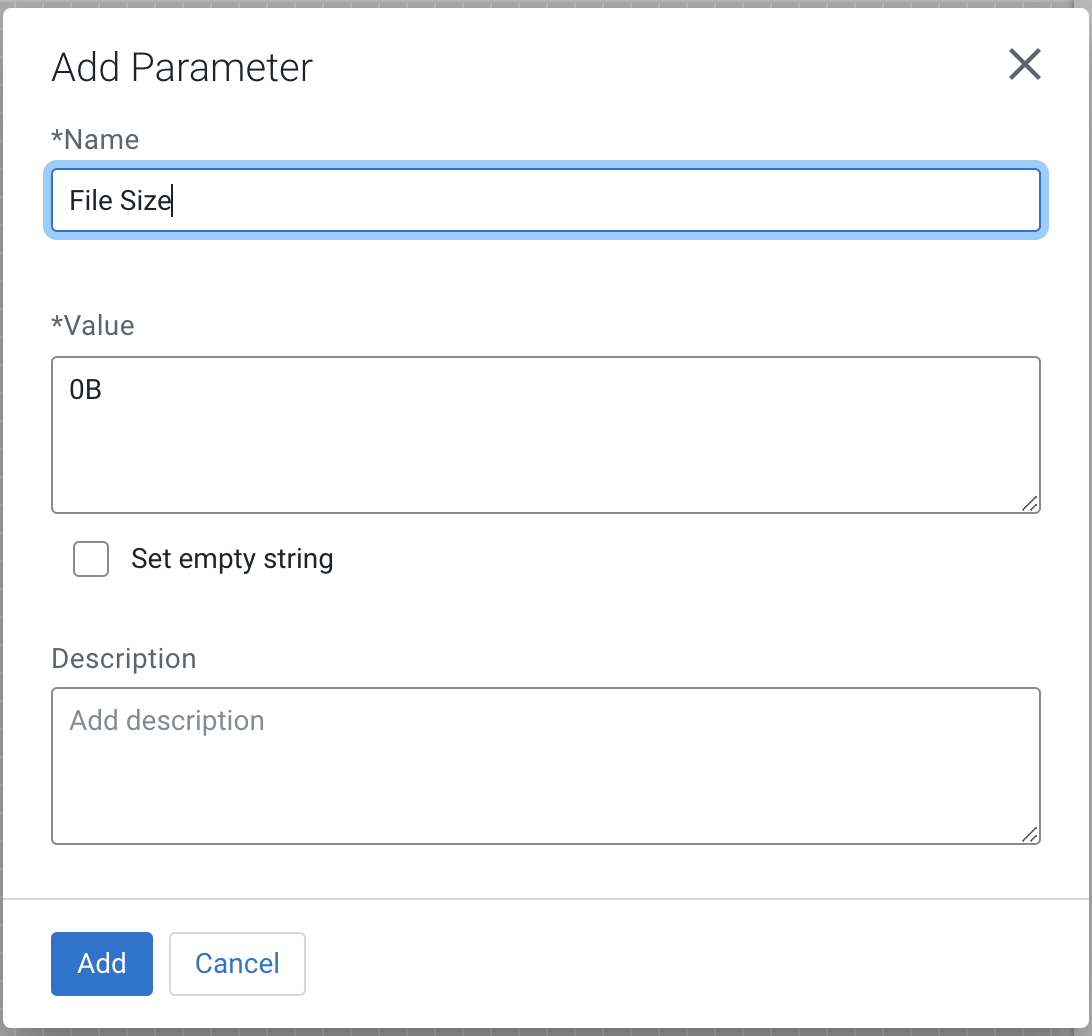Click the *Name field label

95,139
